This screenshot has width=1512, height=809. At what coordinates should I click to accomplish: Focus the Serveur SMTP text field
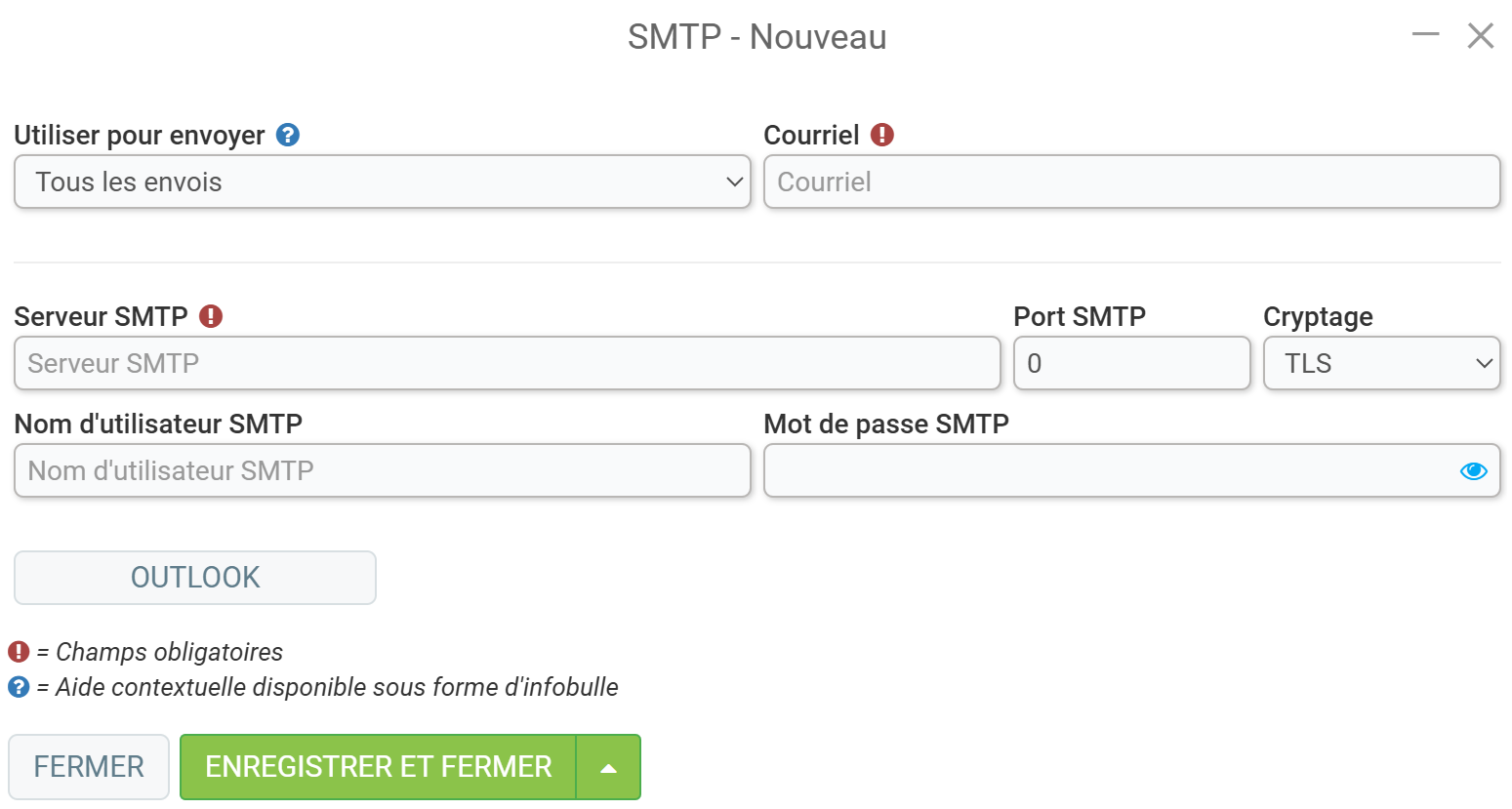point(508,363)
